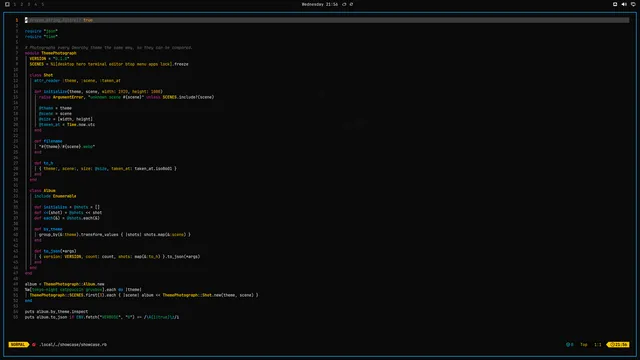Click the 1:1 cursor position in statusline
This screenshot has width=640, height=360.
[x=598, y=344]
